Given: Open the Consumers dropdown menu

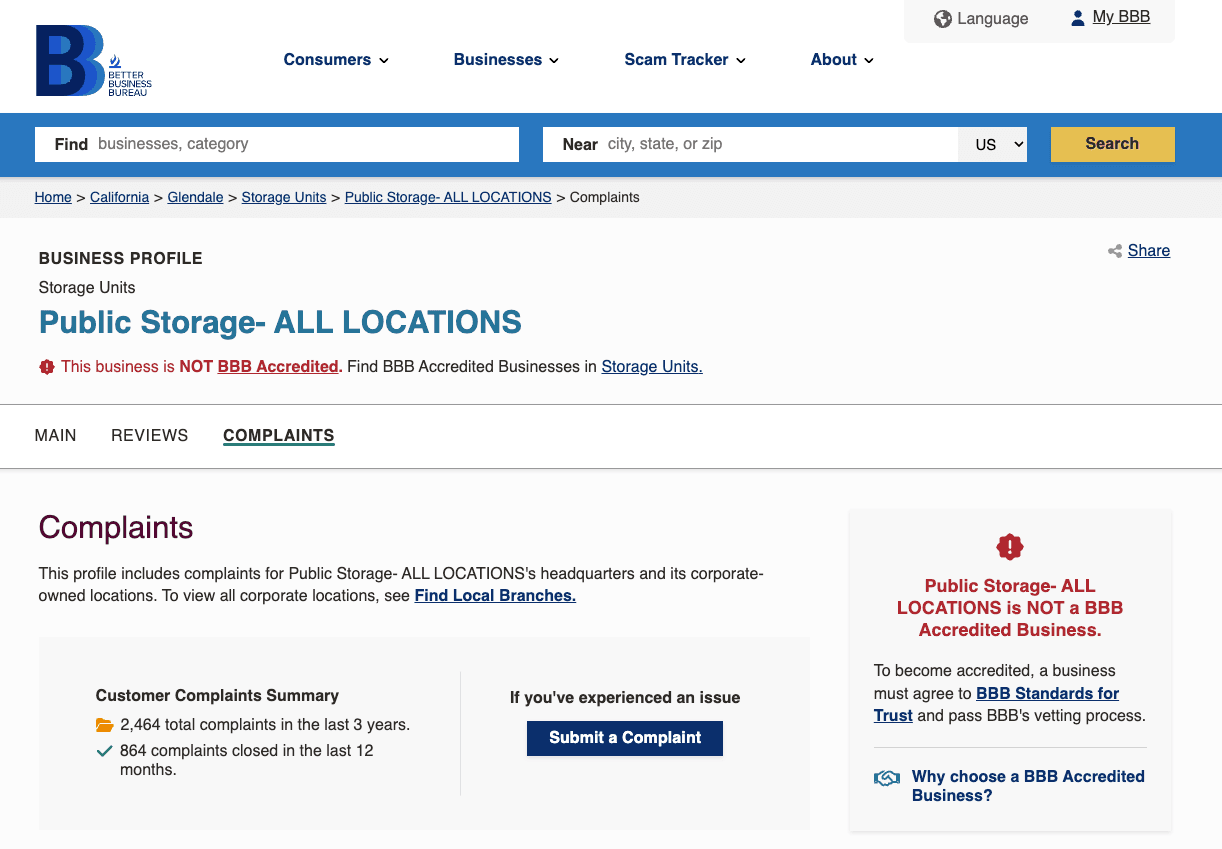Looking at the screenshot, I should coord(336,60).
